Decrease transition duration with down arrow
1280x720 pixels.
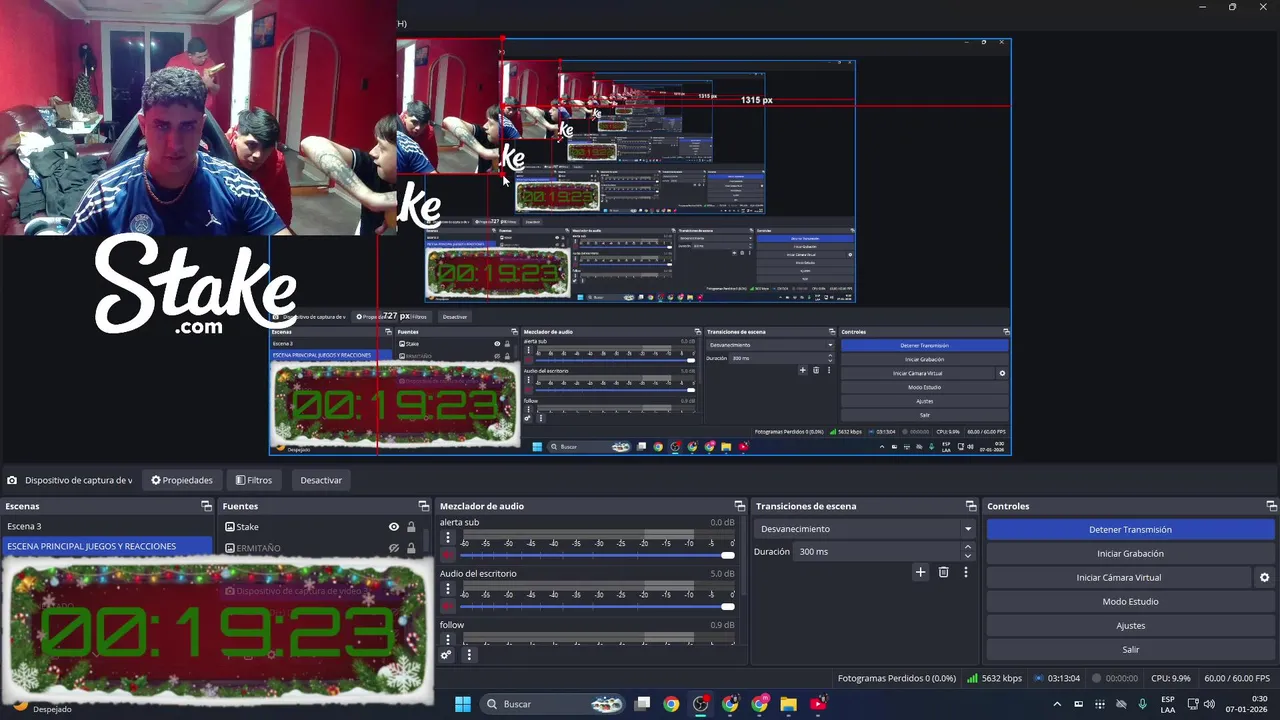[967, 555]
